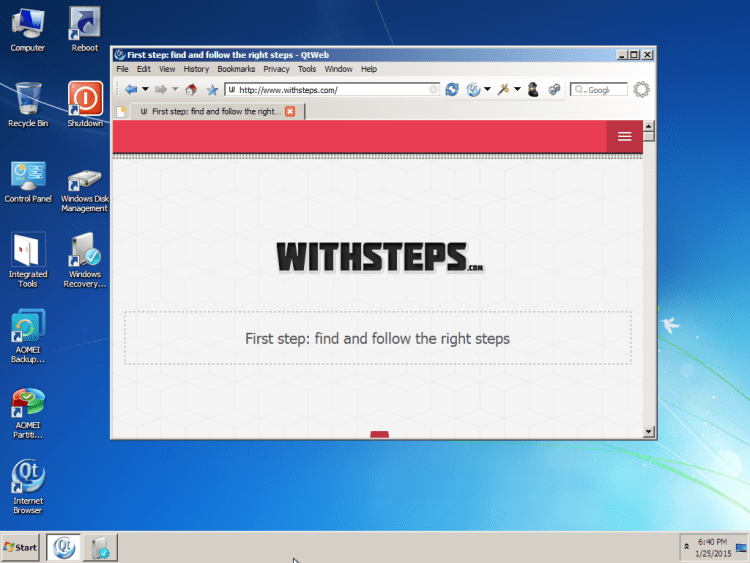Click 'First step: find and follow the right steps' text

point(377,339)
